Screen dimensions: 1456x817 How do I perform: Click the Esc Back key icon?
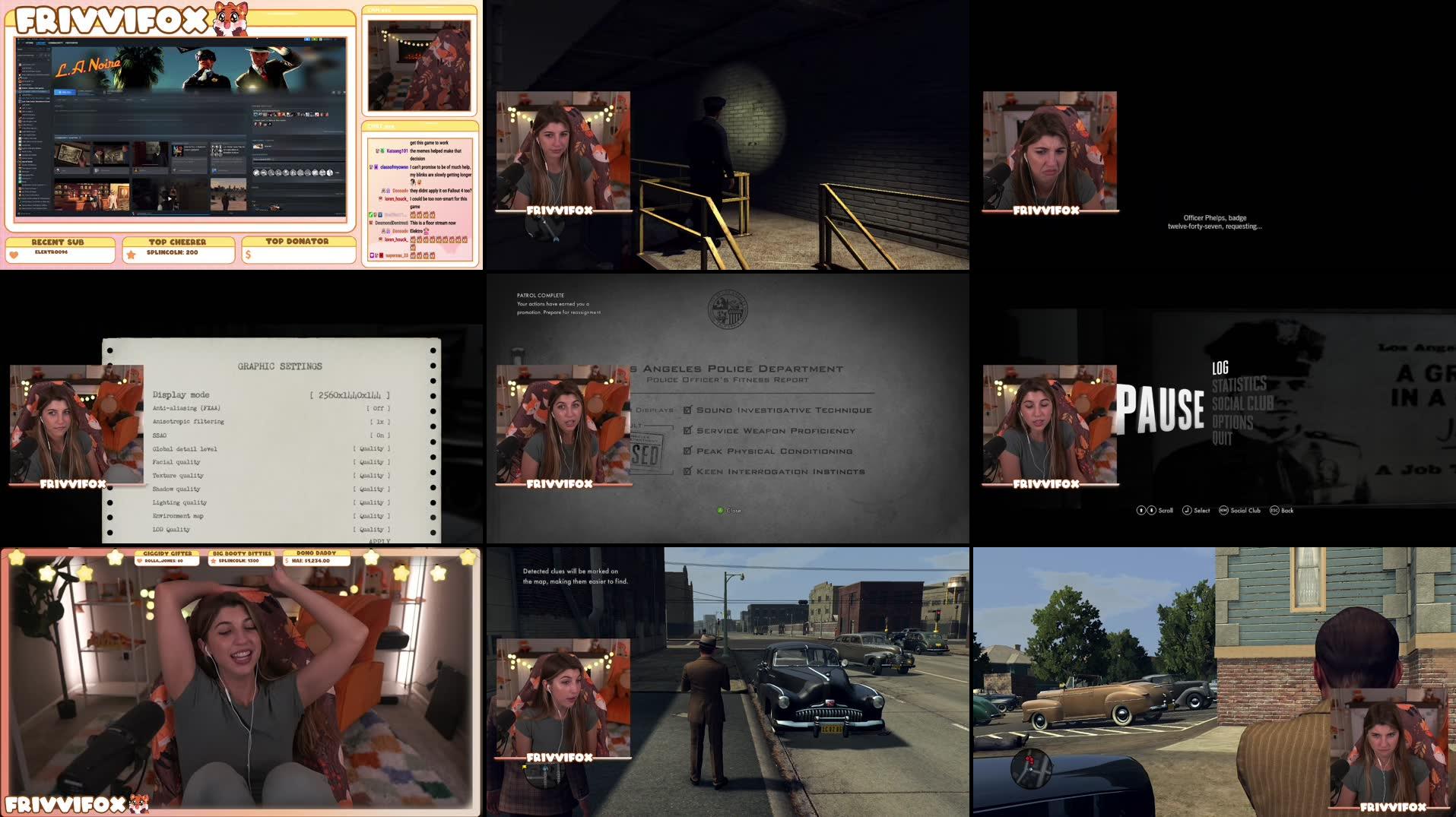[1274, 511]
